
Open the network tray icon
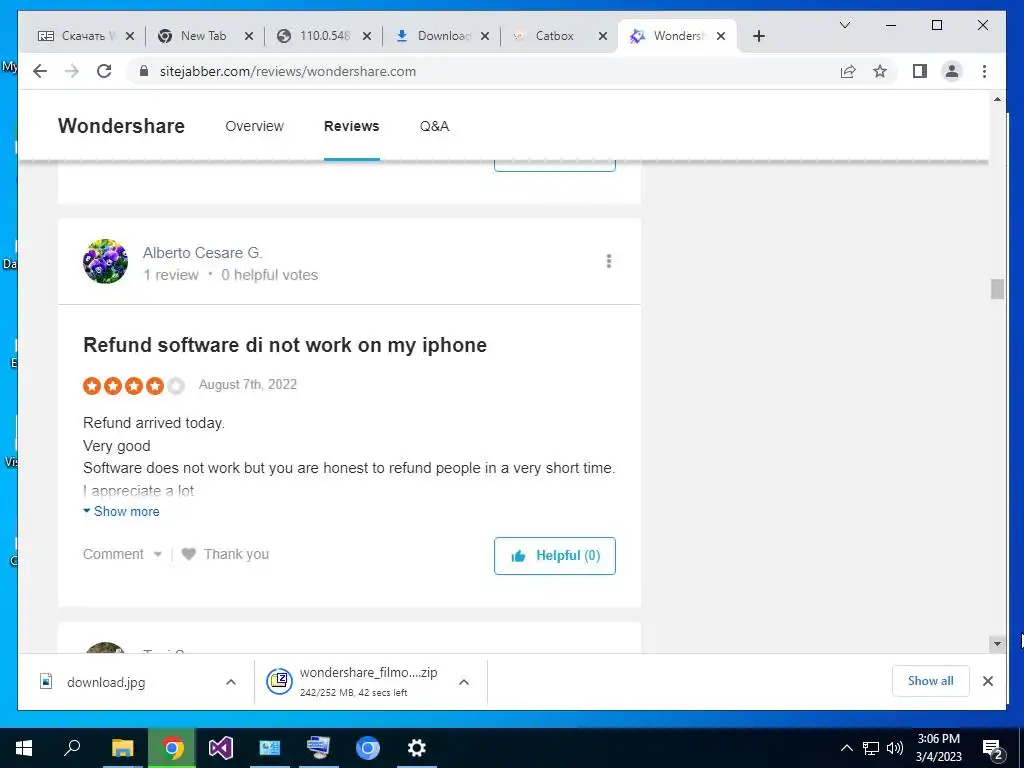tap(871, 748)
